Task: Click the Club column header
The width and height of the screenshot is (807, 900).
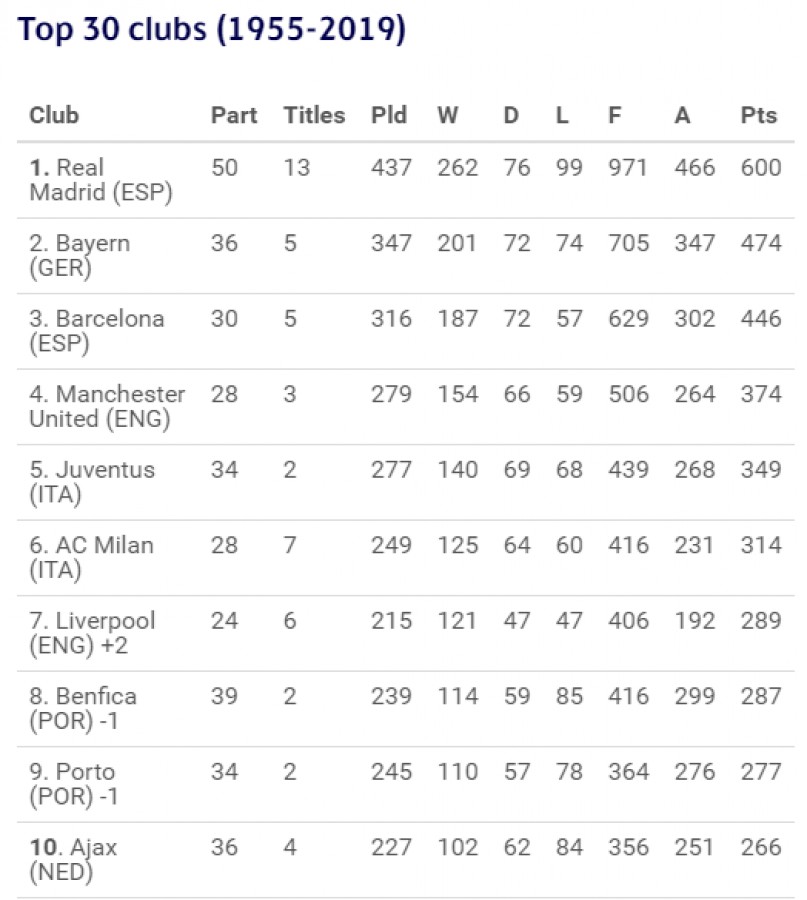Action: [x=54, y=115]
